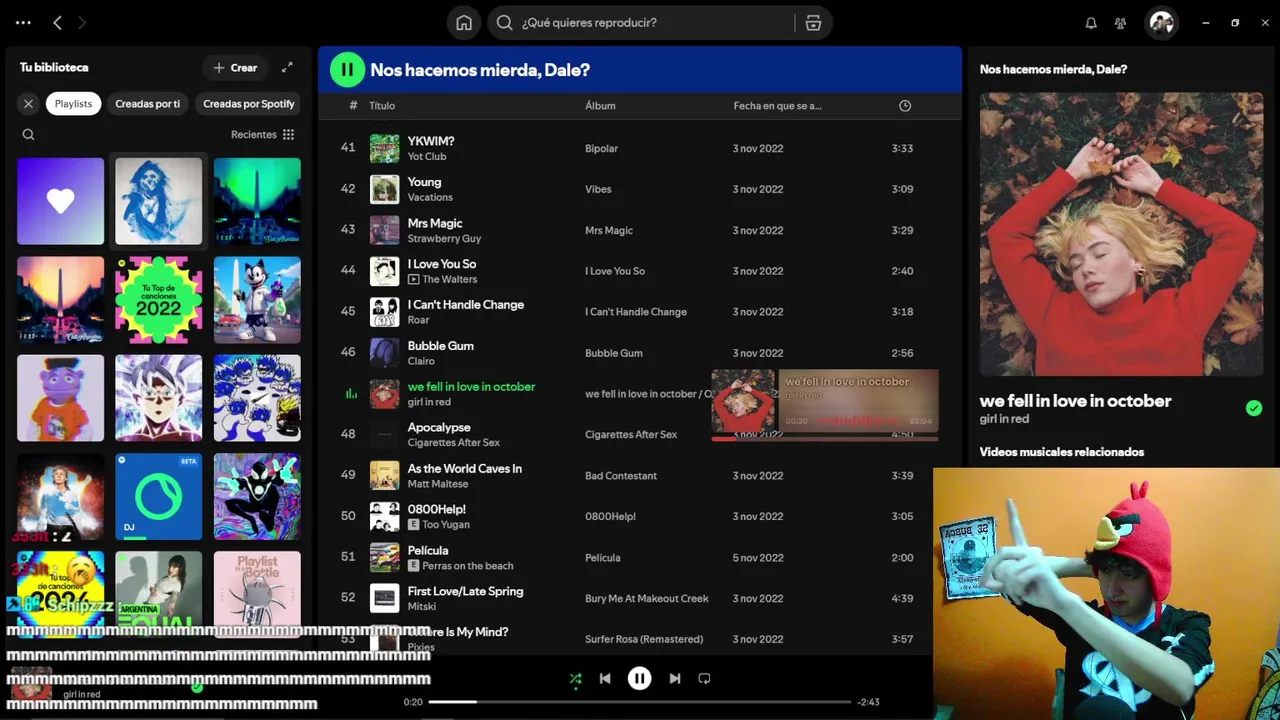
Task: Click the search magnifier in top bar
Action: tap(505, 22)
